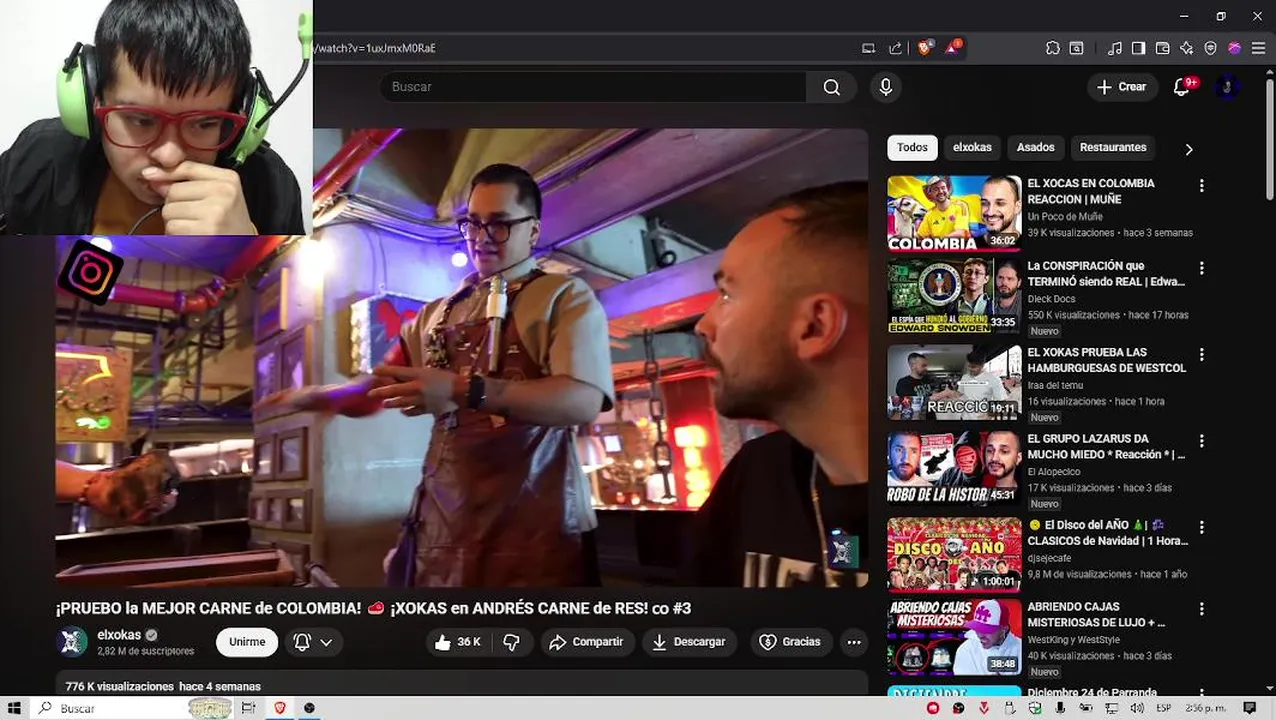Click the YouTube 'Buscar' search field
The height and width of the screenshot is (720, 1276).
(x=592, y=87)
